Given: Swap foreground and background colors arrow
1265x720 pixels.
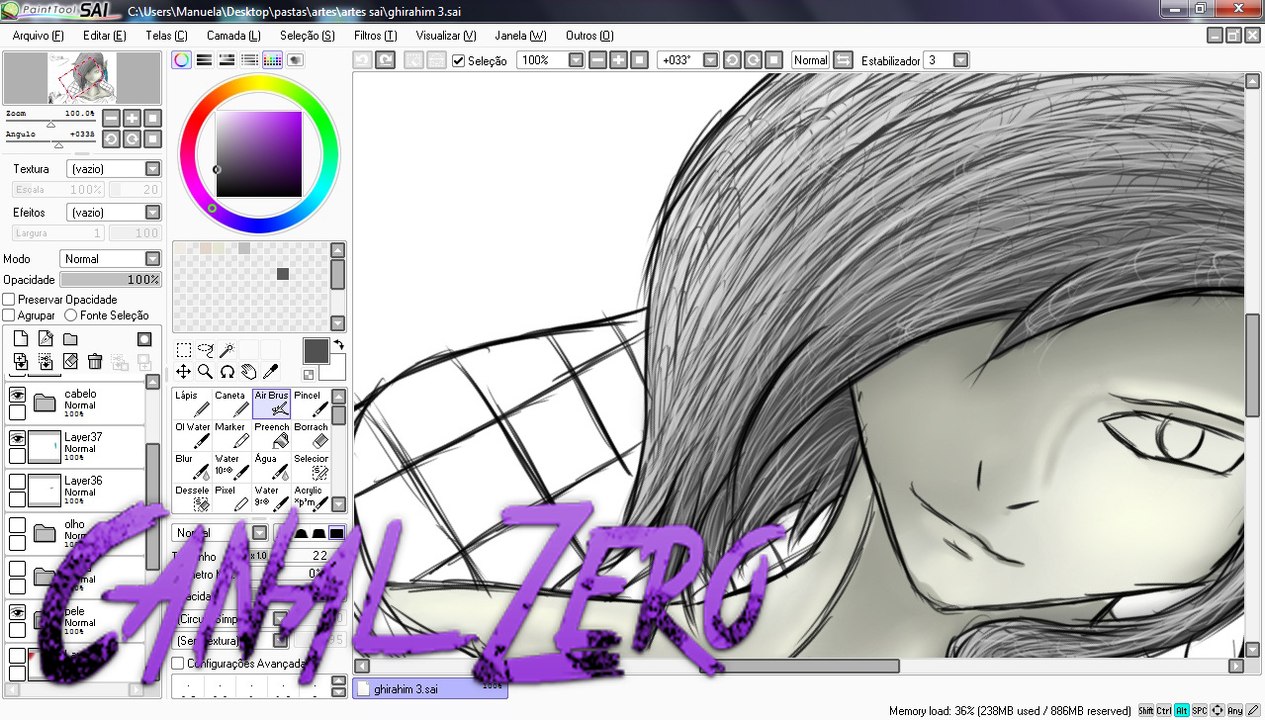Looking at the screenshot, I should point(338,345).
